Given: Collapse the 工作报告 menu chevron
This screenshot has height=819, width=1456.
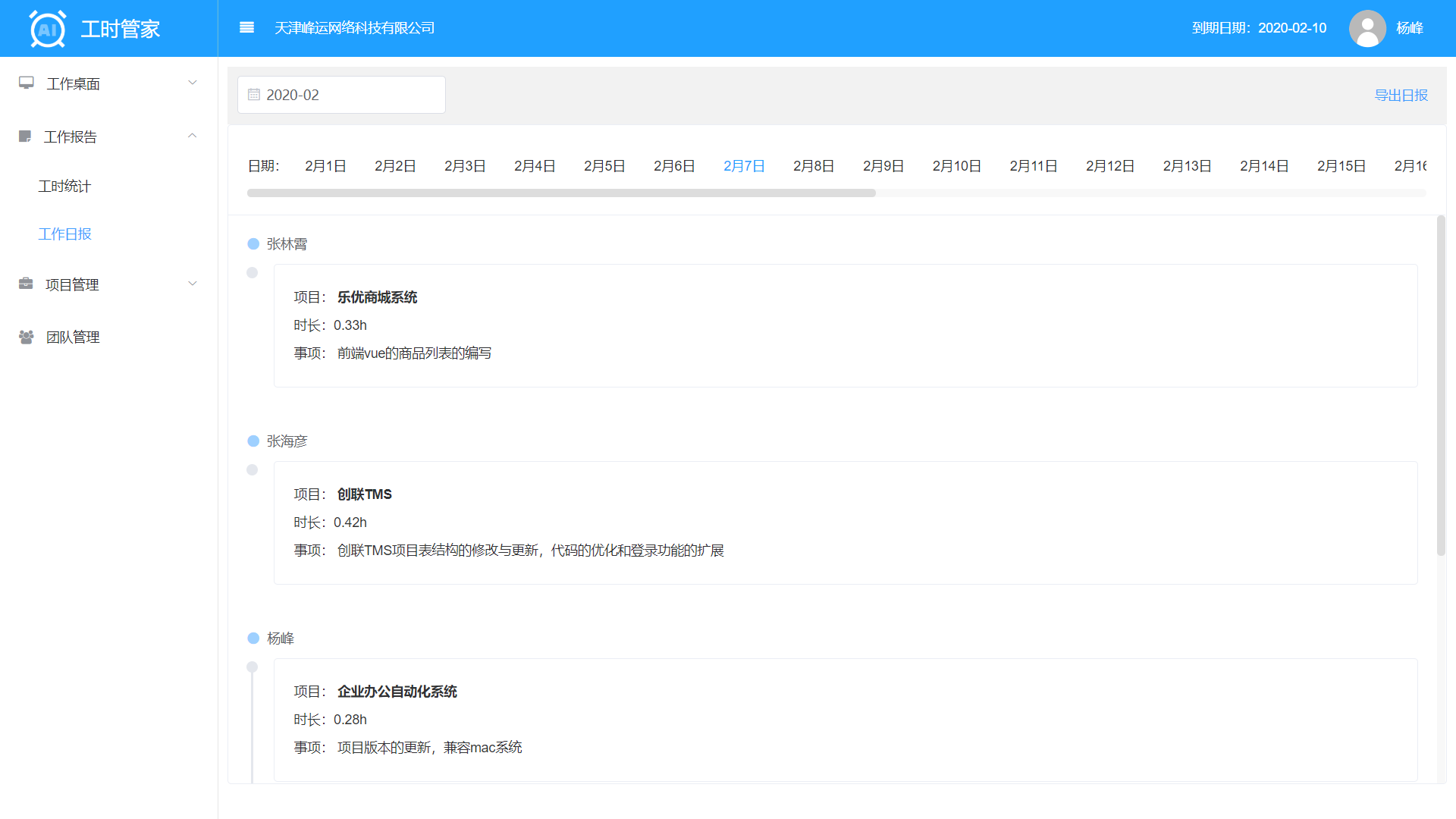Looking at the screenshot, I should click(193, 136).
